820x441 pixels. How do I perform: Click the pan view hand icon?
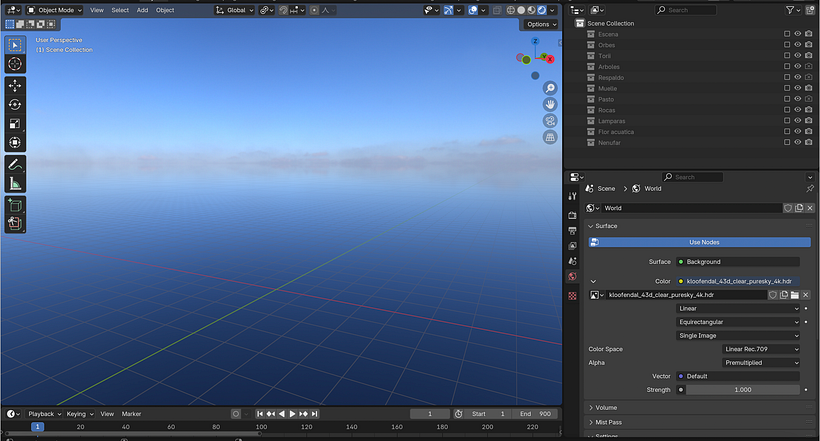click(x=550, y=104)
